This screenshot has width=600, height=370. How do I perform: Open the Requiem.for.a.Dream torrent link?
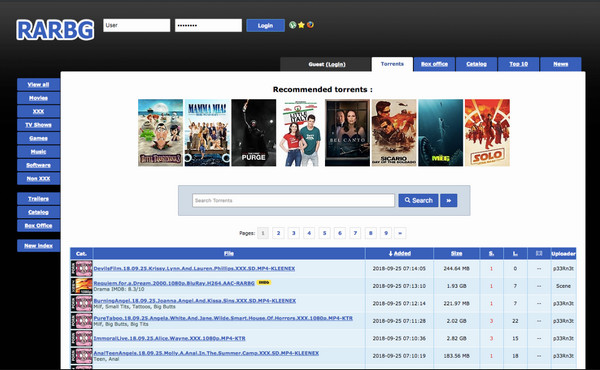click(x=174, y=283)
